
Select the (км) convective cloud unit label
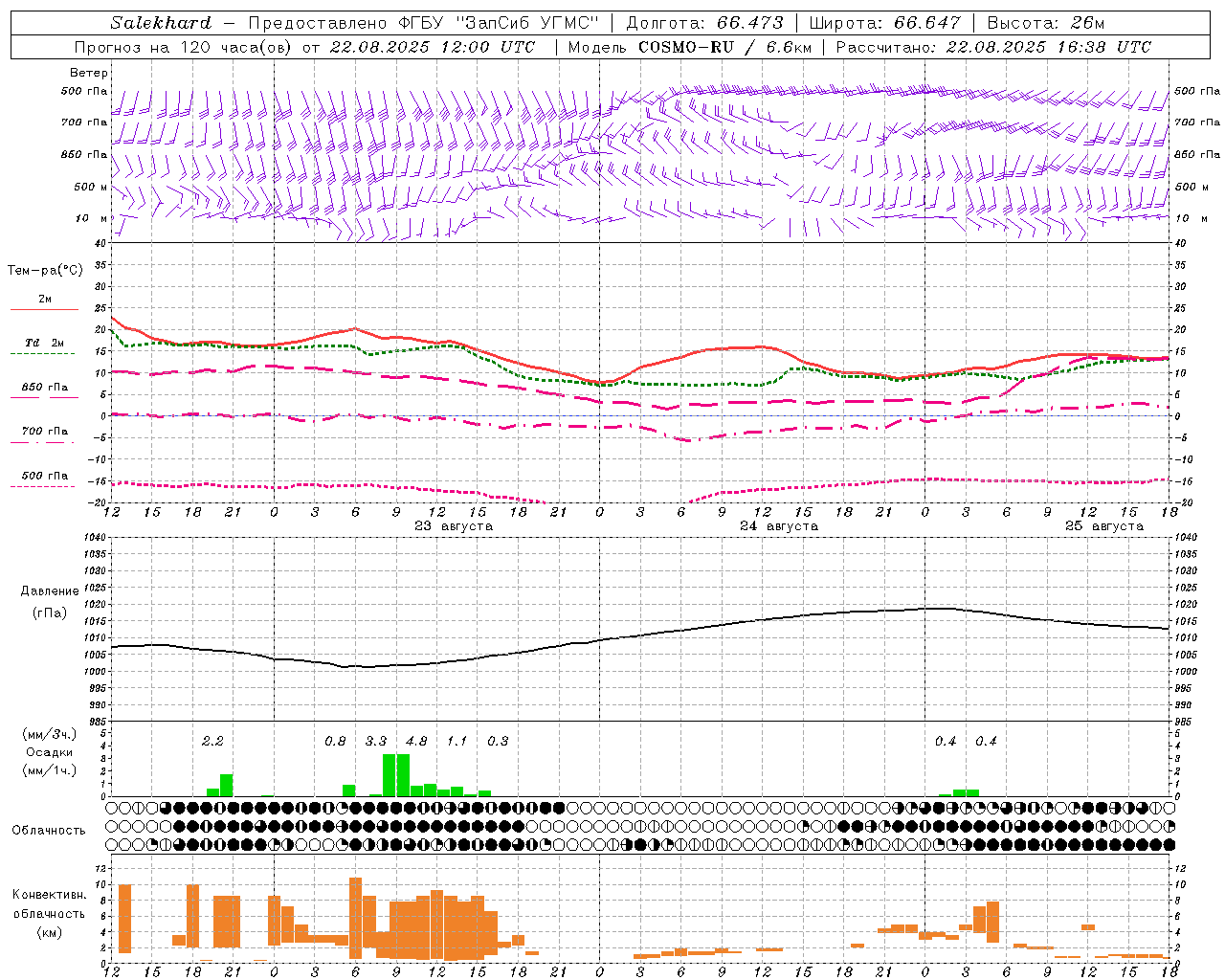pyautogui.click(x=49, y=932)
